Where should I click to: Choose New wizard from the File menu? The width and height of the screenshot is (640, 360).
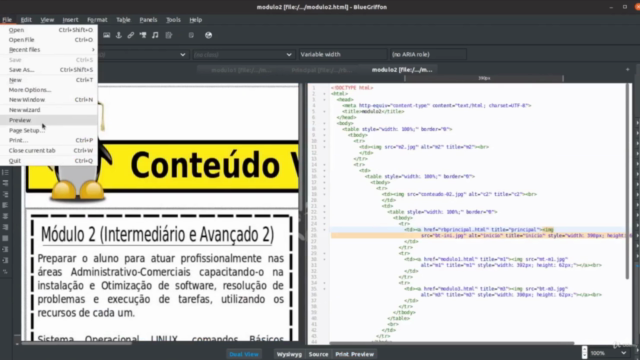pyautogui.click(x=49, y=110)
